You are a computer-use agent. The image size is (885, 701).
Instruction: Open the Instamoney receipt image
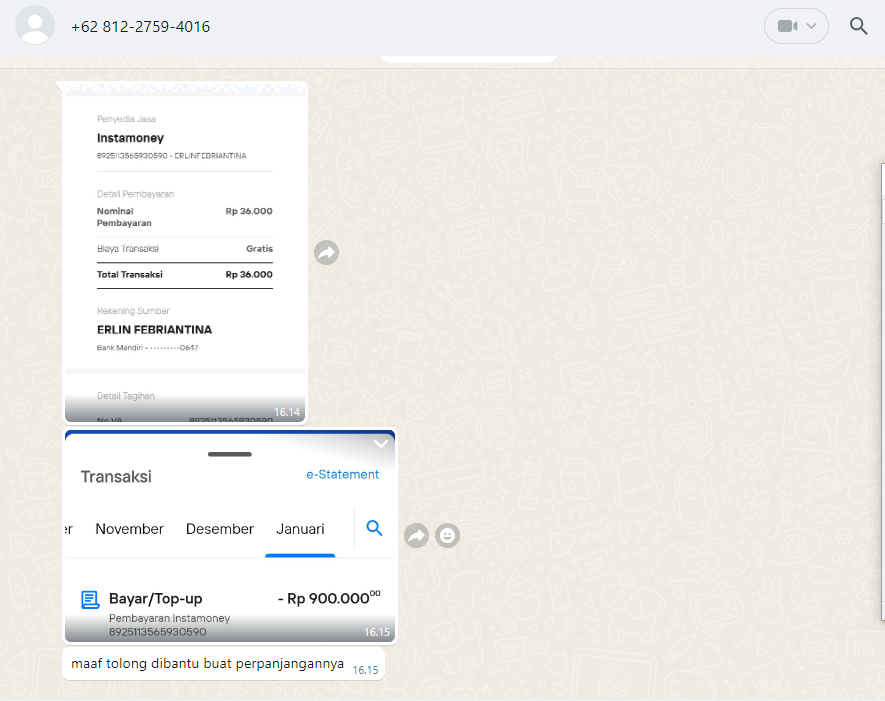tap(185, 252)
